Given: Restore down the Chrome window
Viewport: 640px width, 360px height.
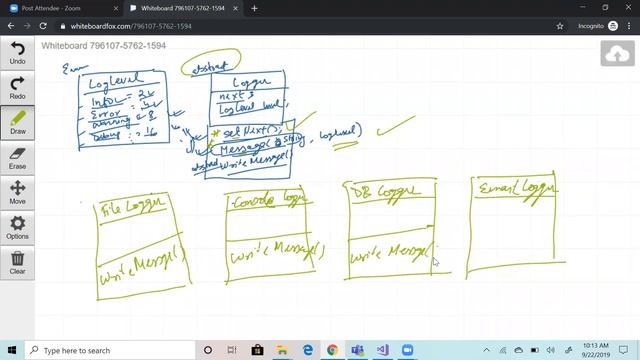Looking at the screenshot, I should click(605, 7).
